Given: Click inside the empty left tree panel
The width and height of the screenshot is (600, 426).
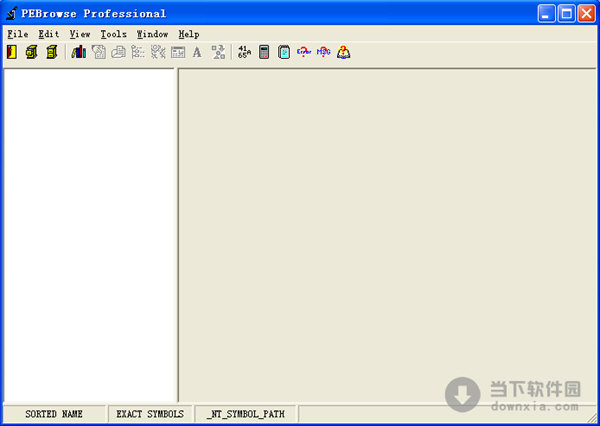Looking at the screenshot, I should tap(89, 235).
